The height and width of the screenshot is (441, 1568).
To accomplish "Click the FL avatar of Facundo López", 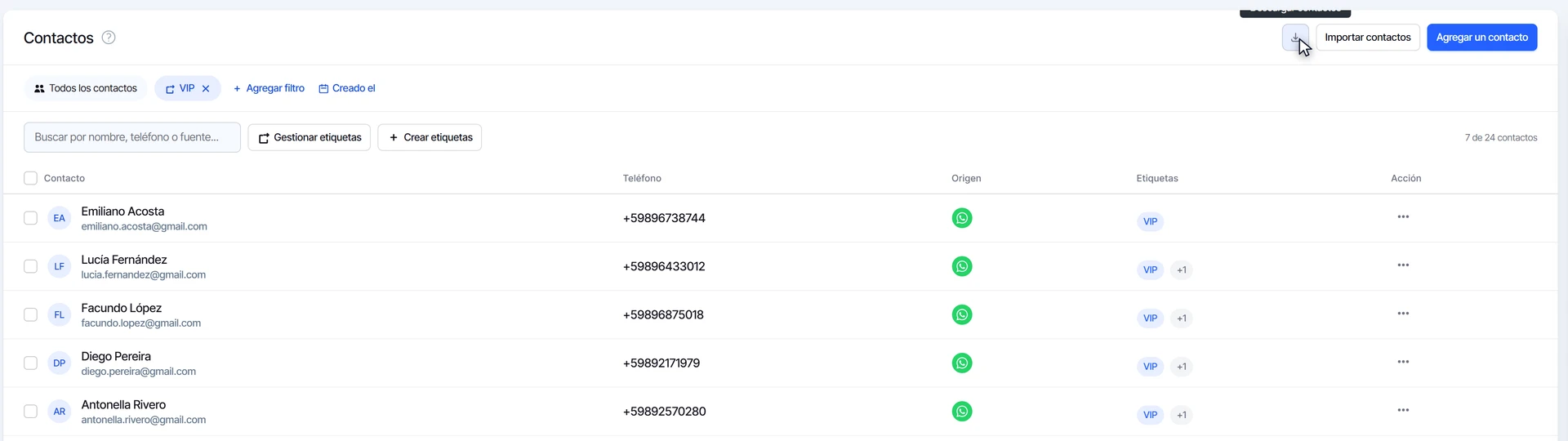I will coord(60,314).
